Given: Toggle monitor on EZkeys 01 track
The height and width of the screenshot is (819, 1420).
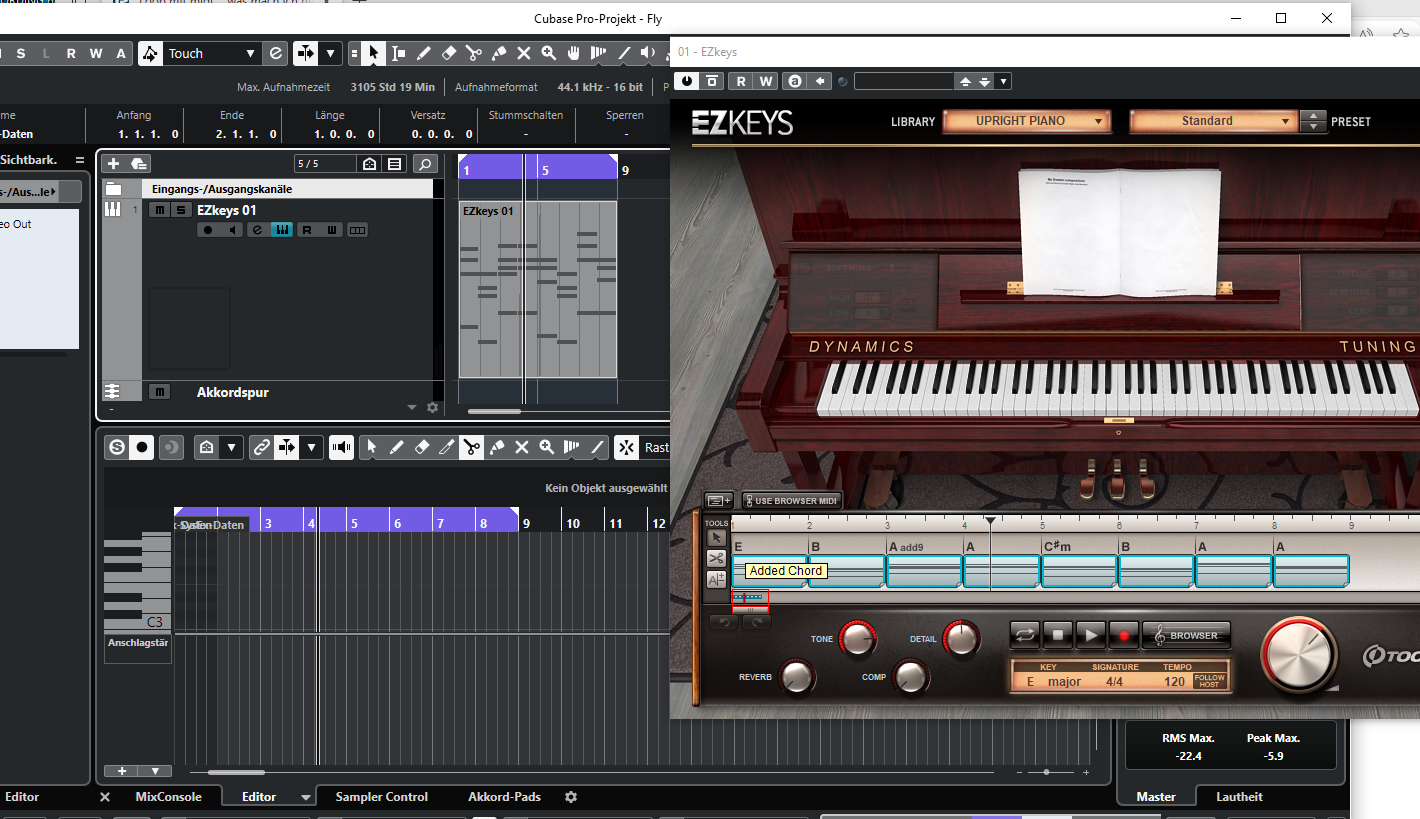Looking at the screenshot, I should [232, 230].
